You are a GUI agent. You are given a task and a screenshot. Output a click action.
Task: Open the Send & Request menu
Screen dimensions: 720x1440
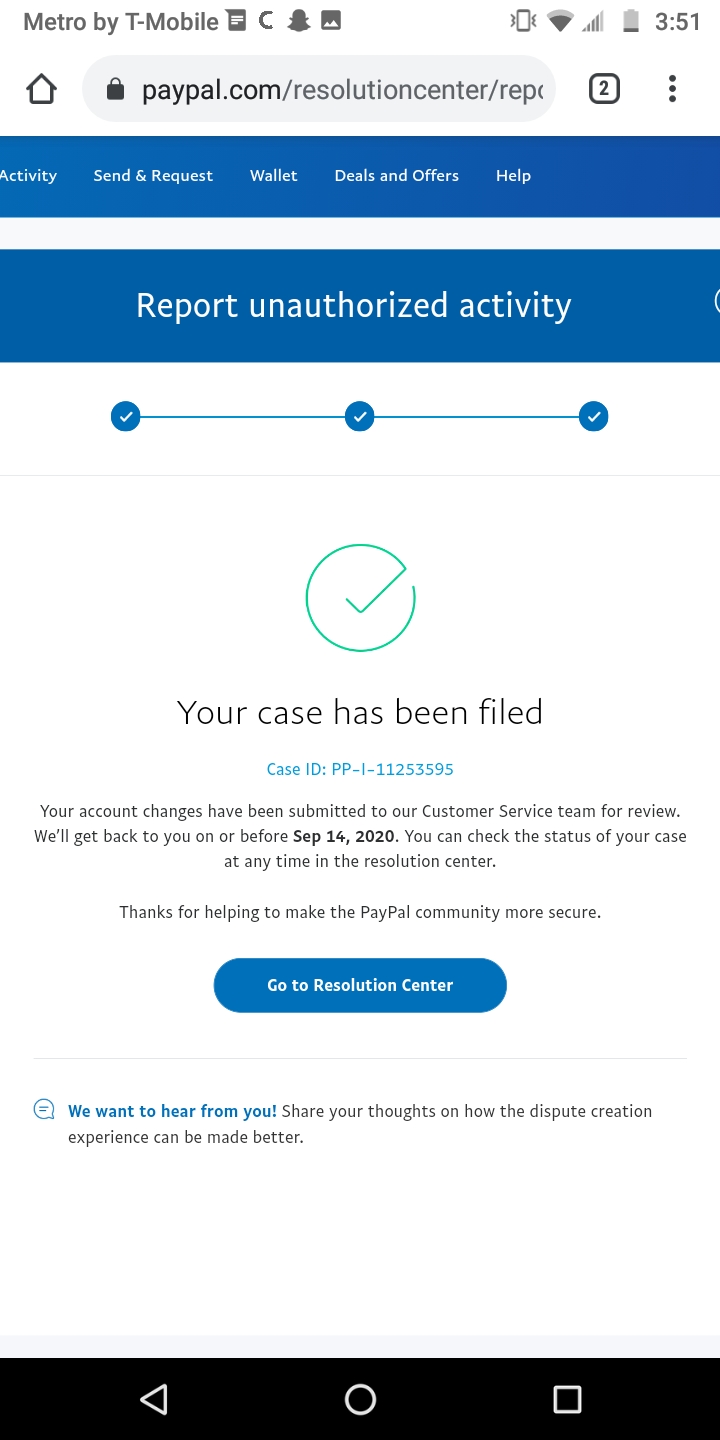coord(153,176)
